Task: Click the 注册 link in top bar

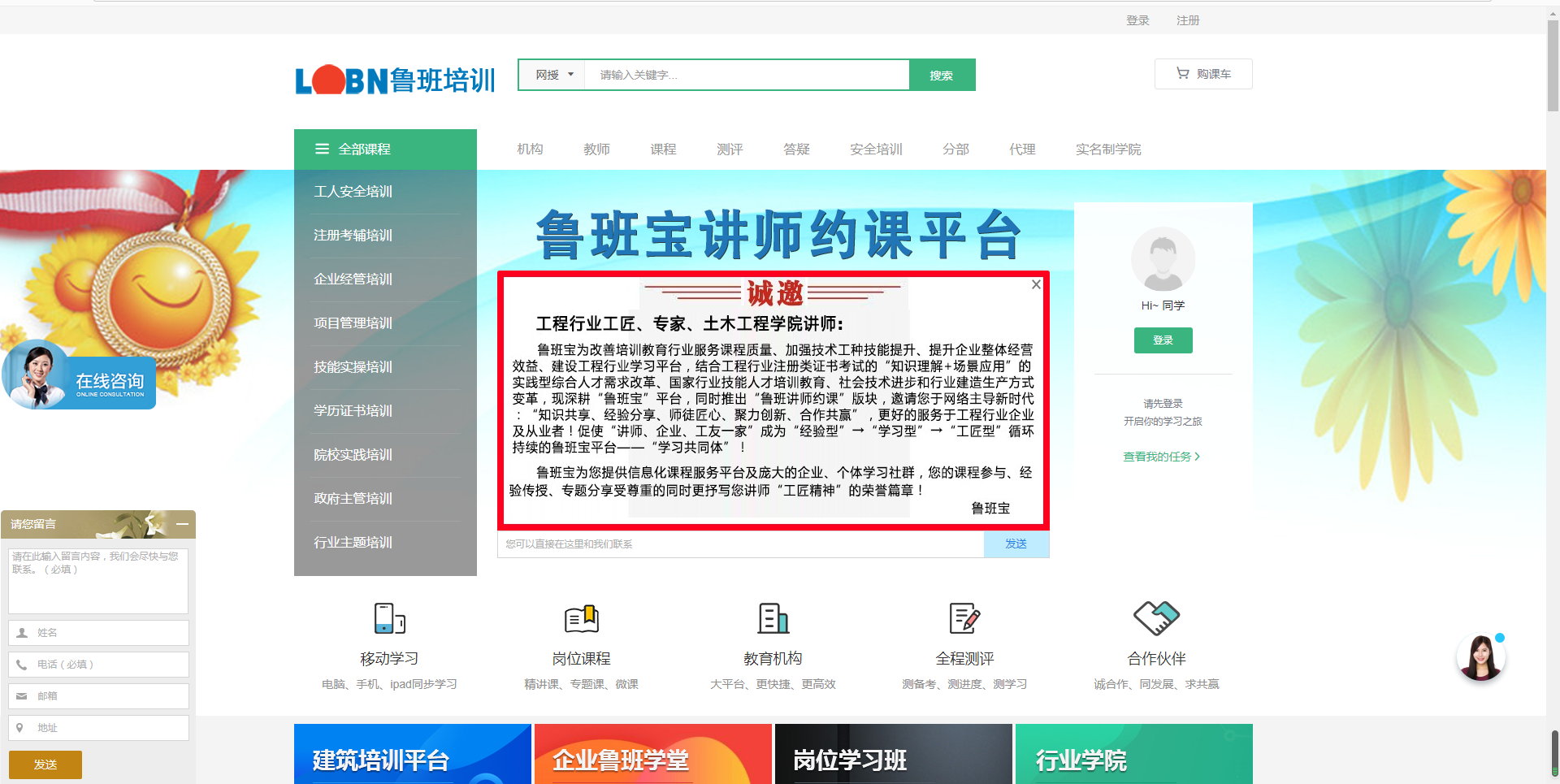Action: tap(1188, 20)
